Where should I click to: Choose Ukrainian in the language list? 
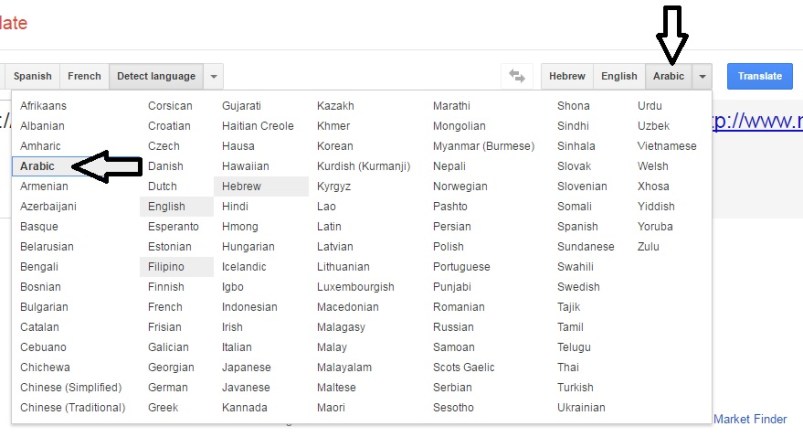pos(580,407)
